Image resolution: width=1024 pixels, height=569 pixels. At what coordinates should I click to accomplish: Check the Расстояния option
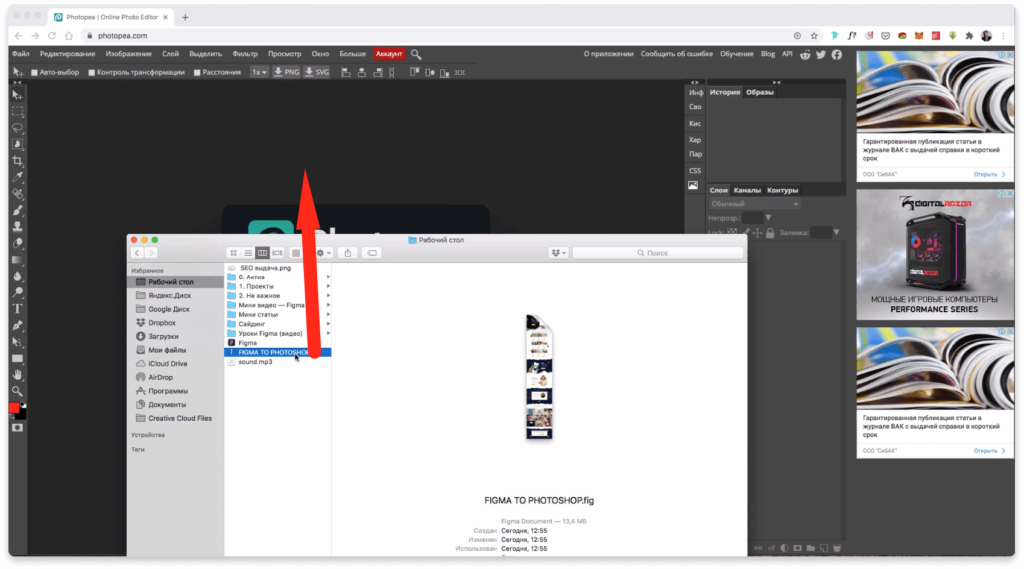tap(197, 72)
